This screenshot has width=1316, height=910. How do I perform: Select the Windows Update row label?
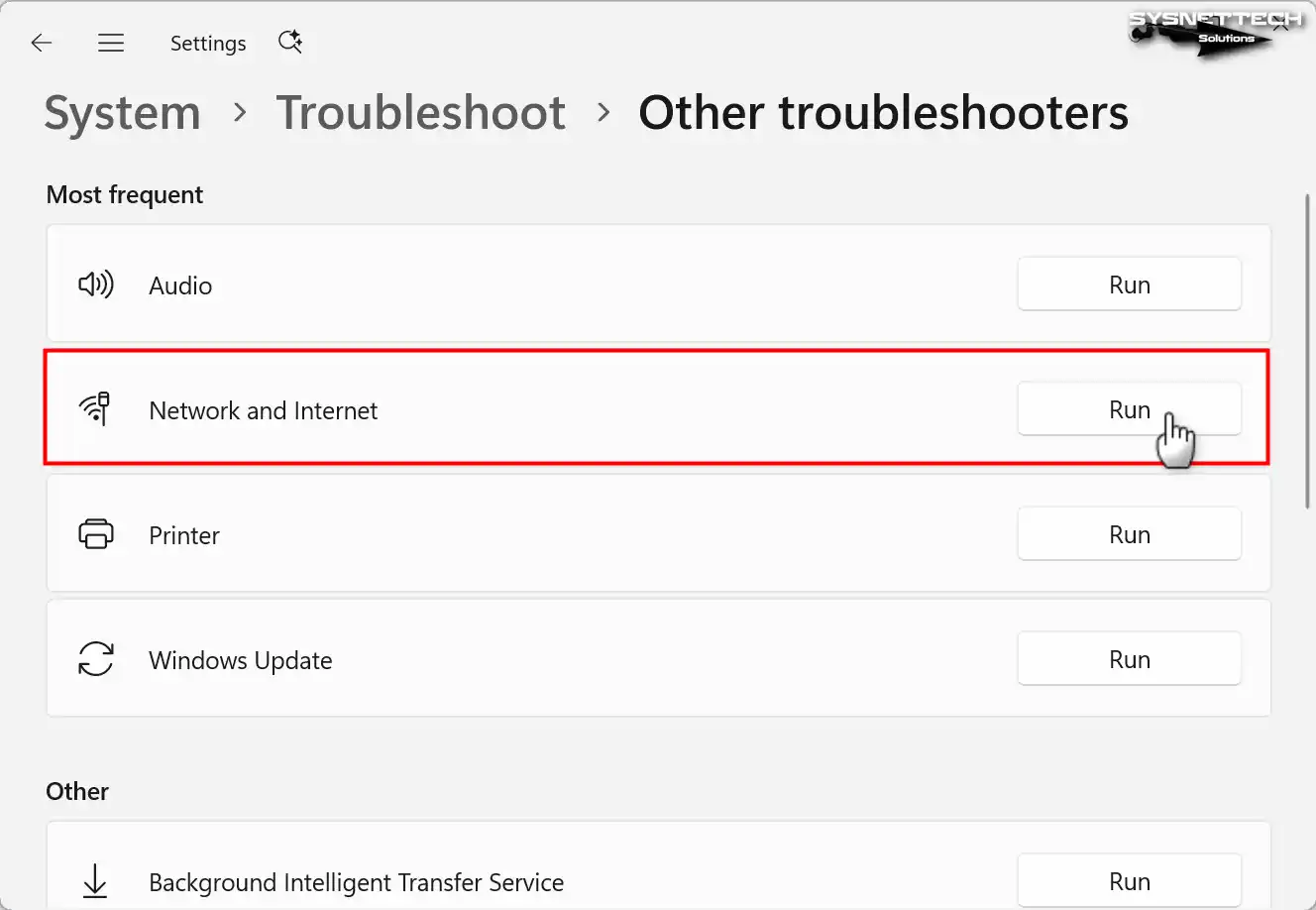(x=241, y=660)
